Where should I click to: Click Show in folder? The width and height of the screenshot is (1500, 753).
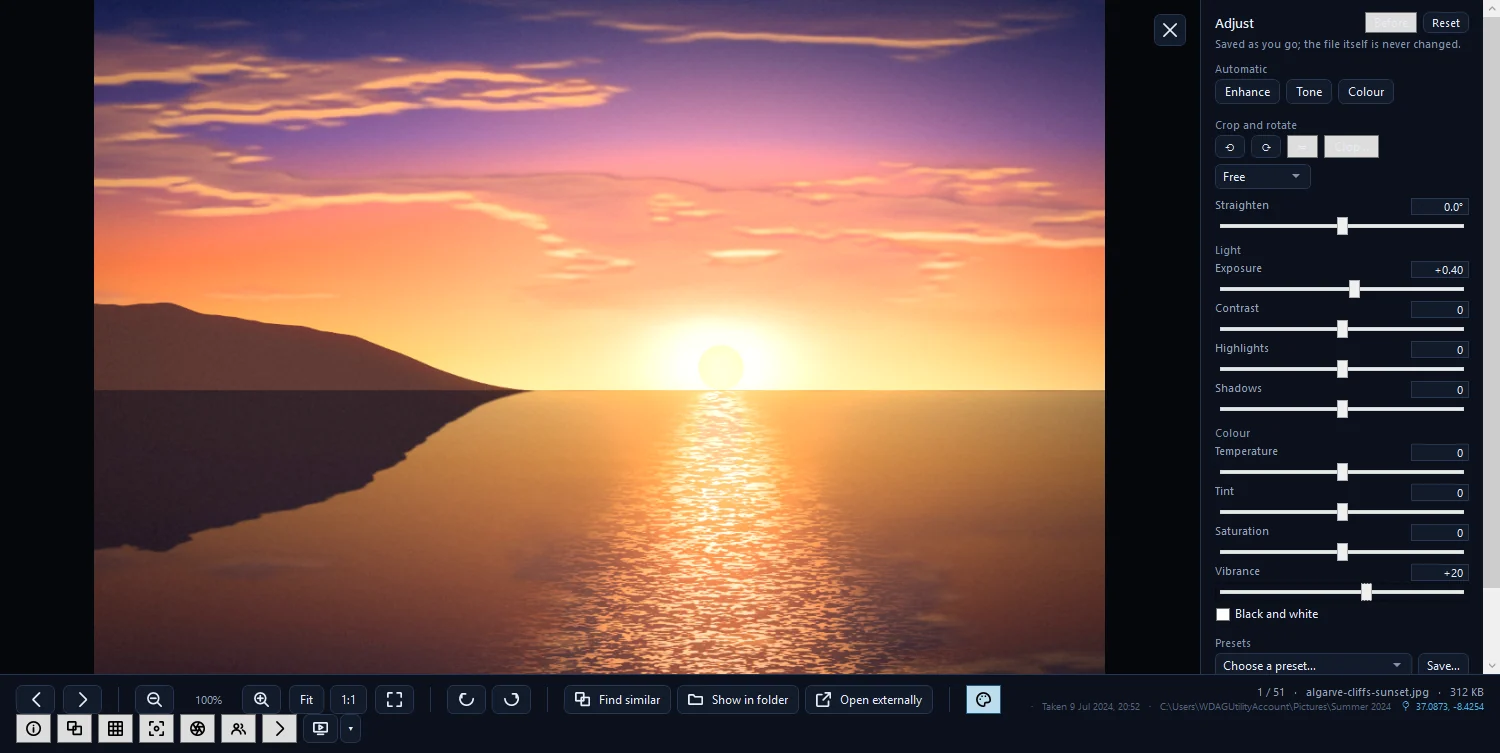[738, 699]
